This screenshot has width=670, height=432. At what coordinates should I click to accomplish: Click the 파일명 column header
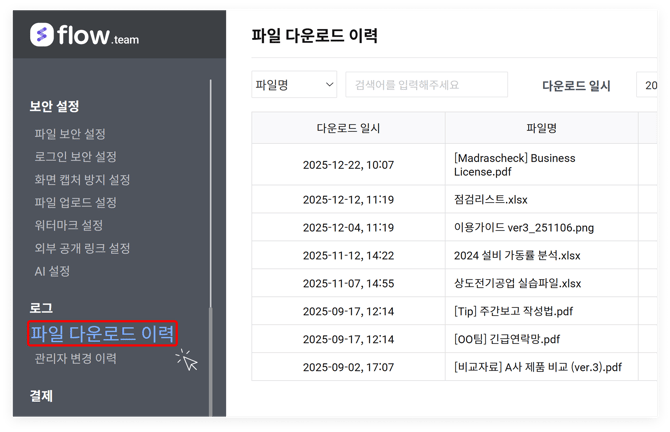541,128
